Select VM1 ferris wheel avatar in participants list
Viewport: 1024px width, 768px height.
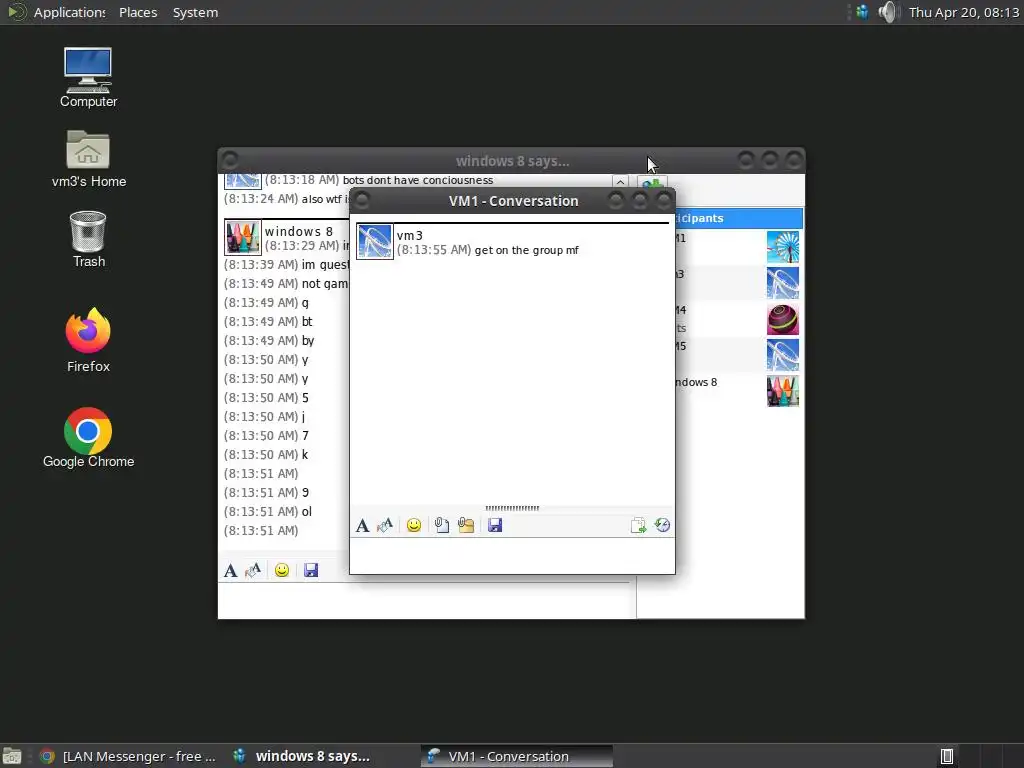[x=782, y=247]
